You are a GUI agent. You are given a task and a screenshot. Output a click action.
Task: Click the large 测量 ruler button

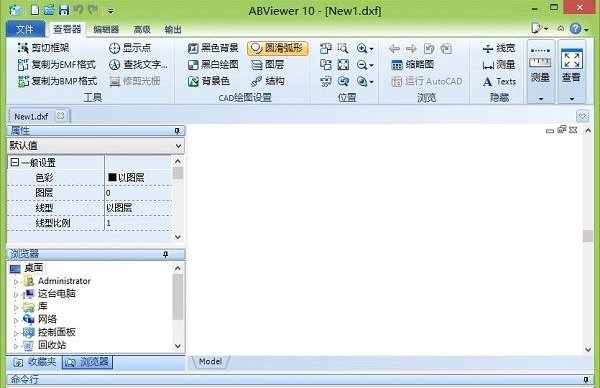[540, 66]
